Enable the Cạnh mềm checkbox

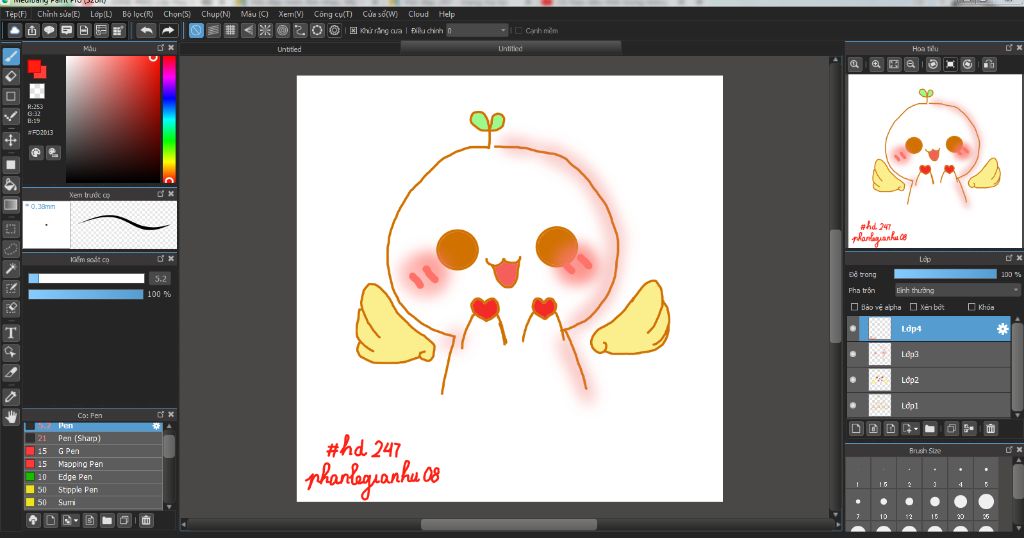pyautogui.click(x=519, y=31)
